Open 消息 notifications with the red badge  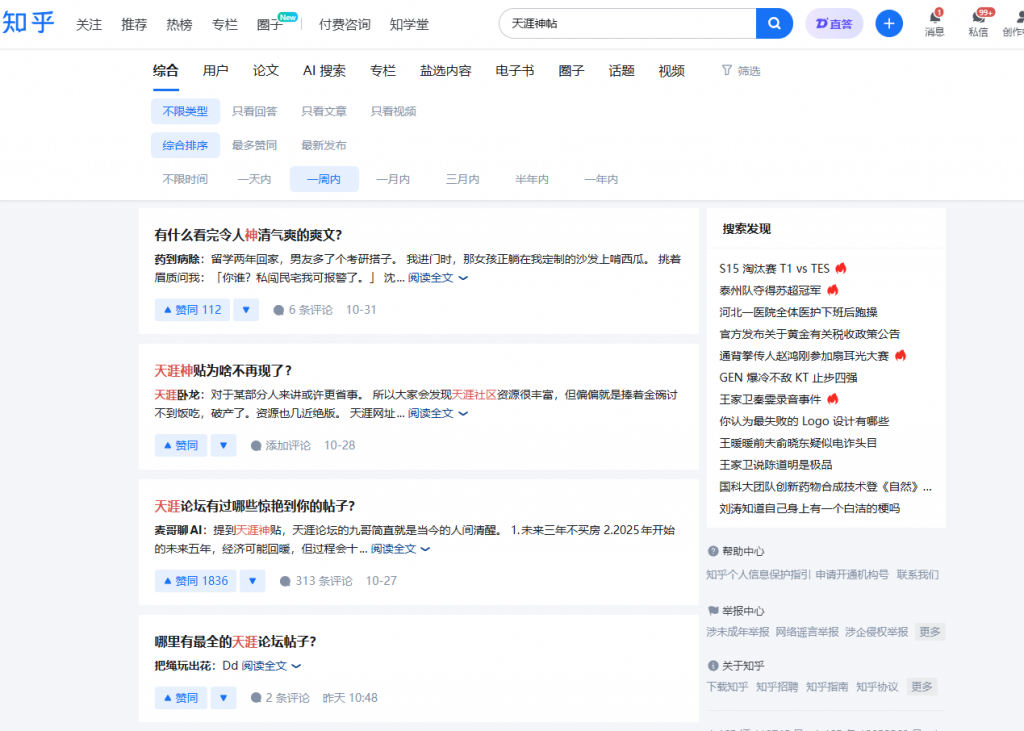pos(934,24)
